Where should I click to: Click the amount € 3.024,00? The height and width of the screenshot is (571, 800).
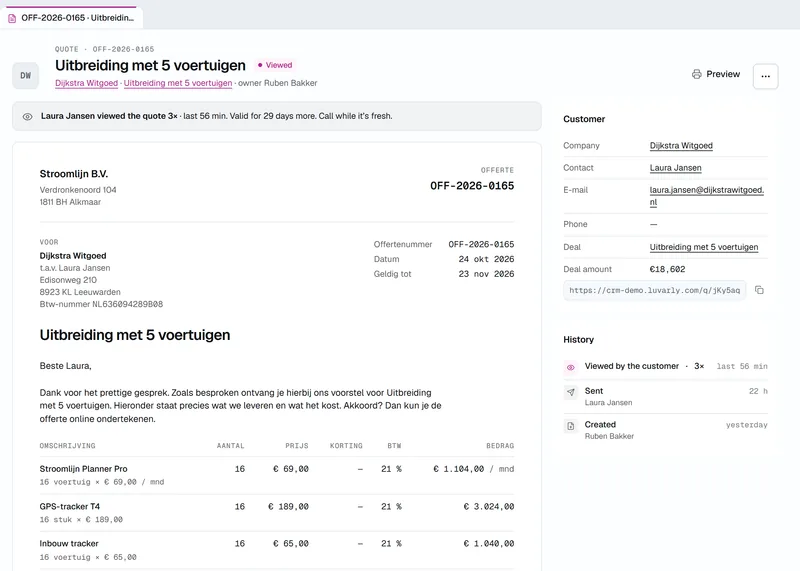coord(489,507)
